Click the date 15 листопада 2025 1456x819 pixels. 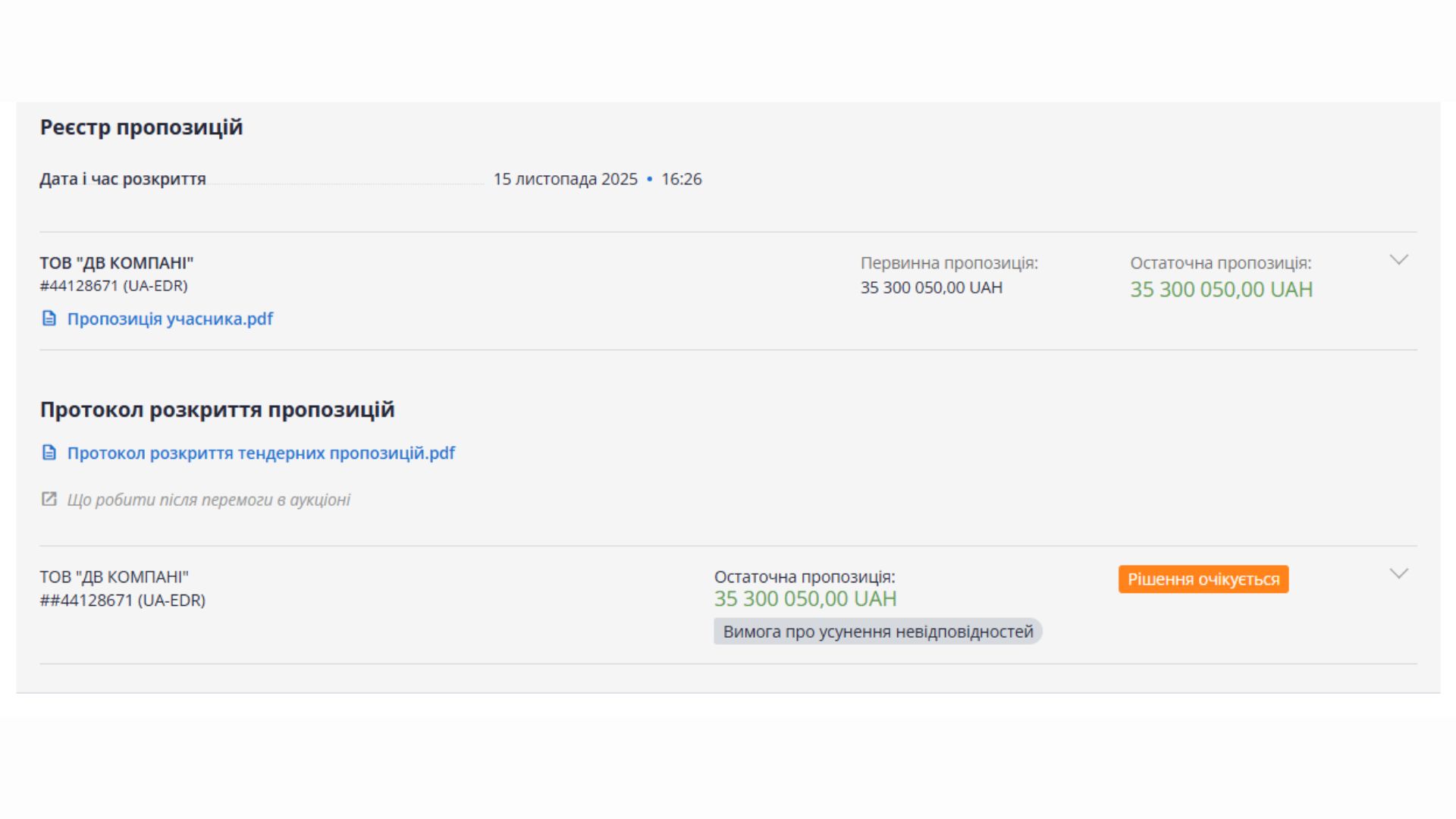point(565,179)
